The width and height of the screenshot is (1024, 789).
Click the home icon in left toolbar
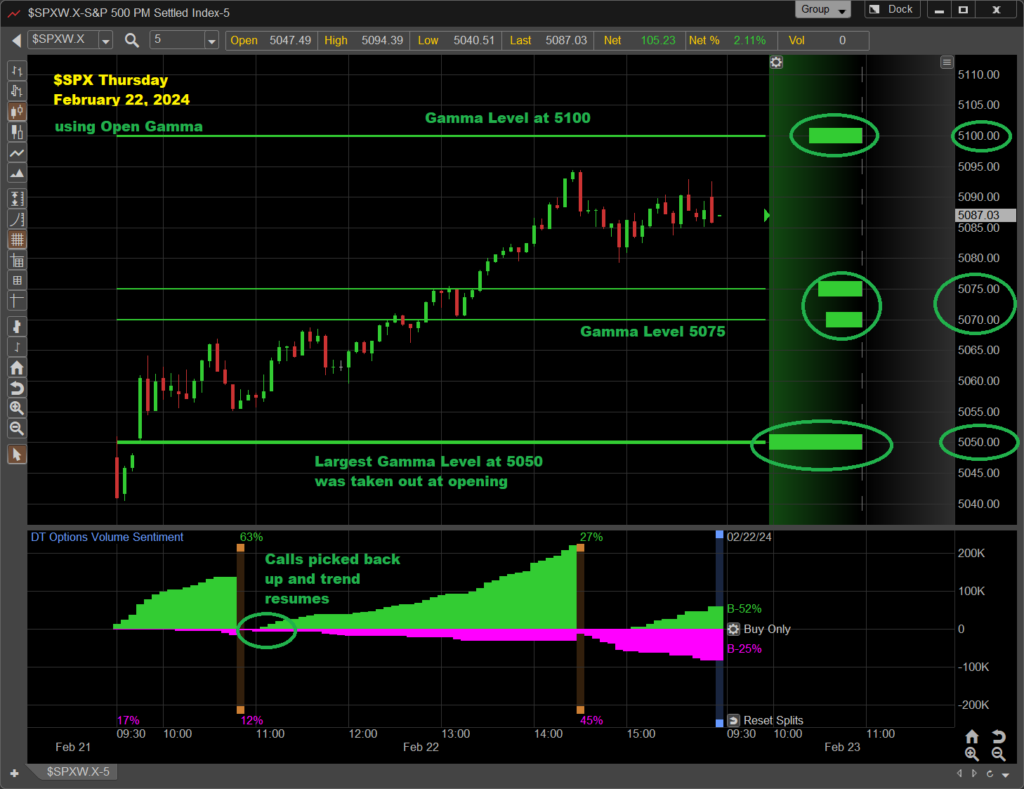[16, 368]
